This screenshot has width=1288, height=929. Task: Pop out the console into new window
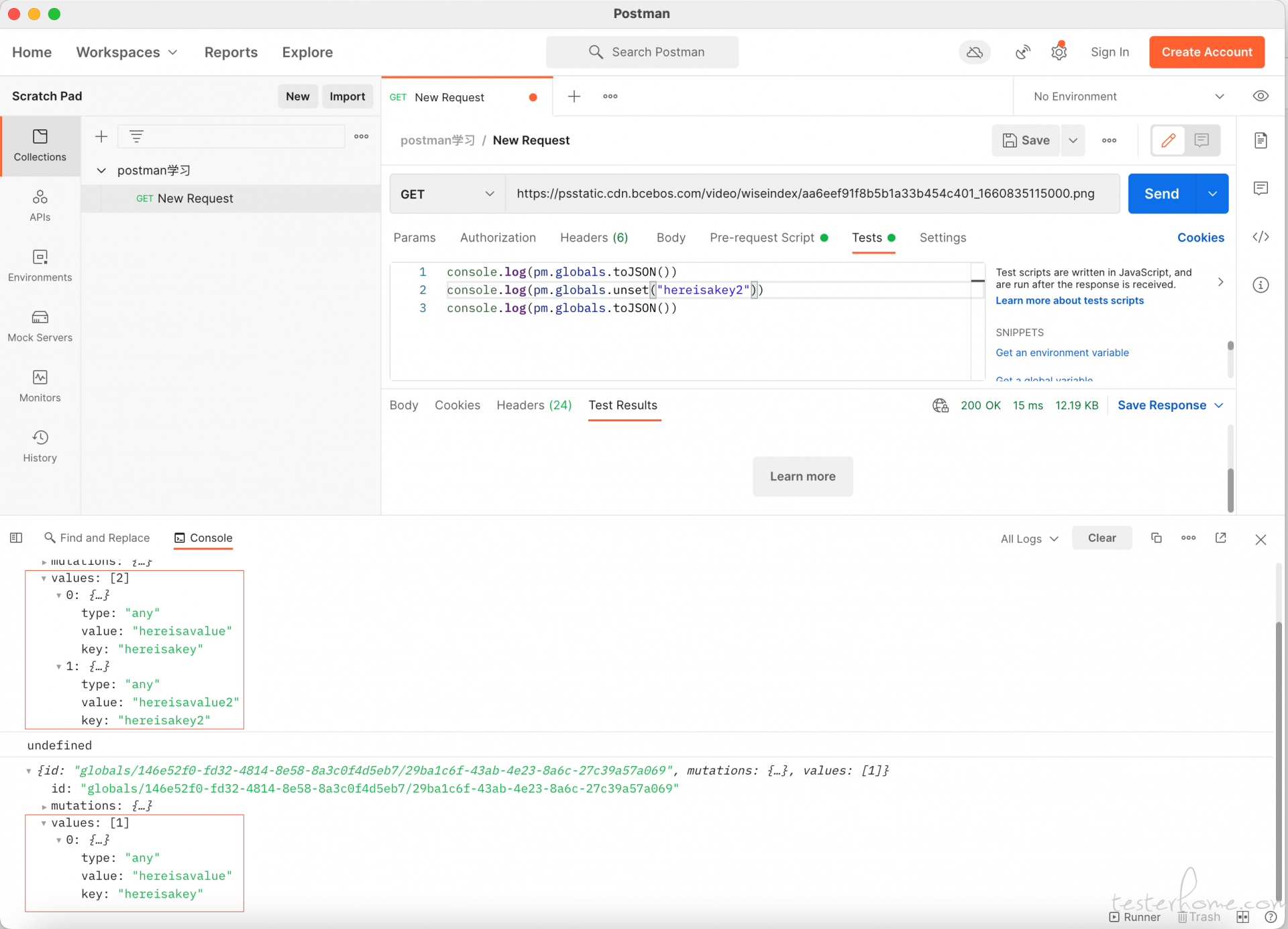pos(1221,538)
